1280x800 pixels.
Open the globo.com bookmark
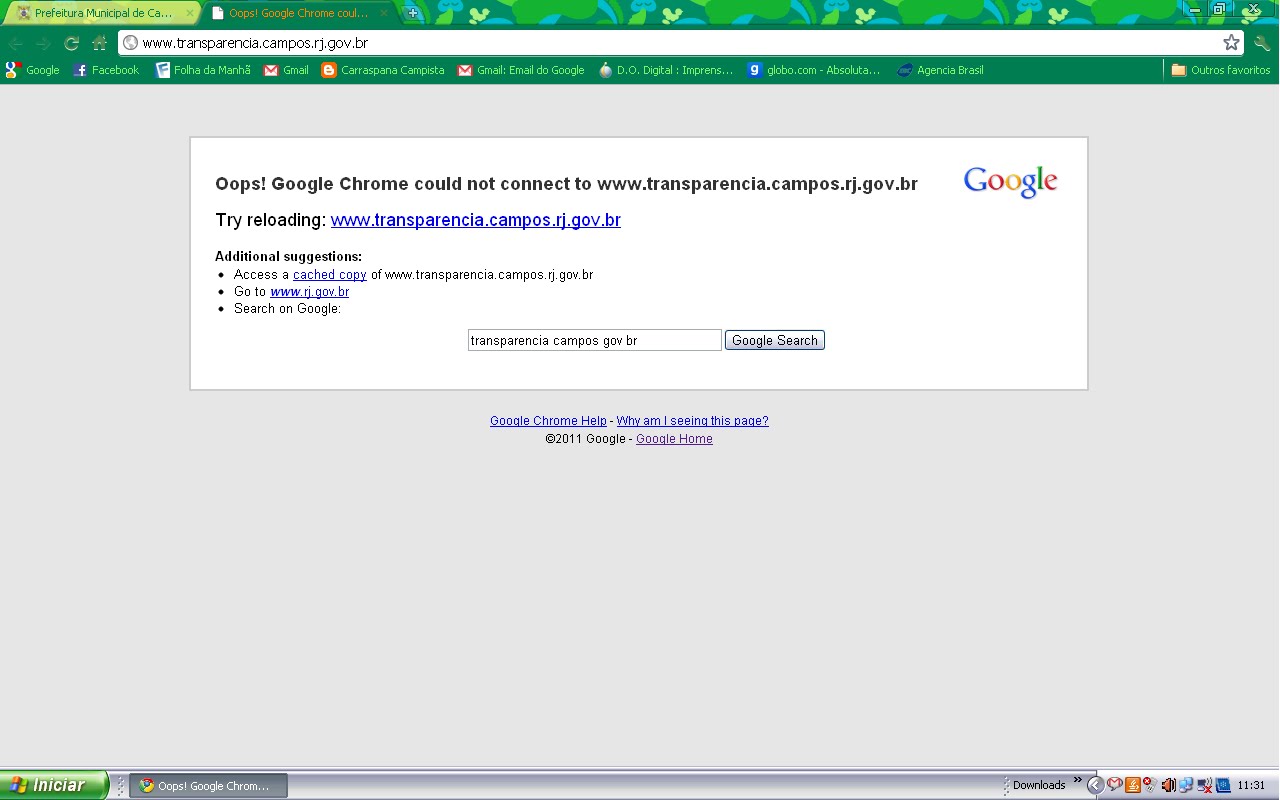point(814,70)
